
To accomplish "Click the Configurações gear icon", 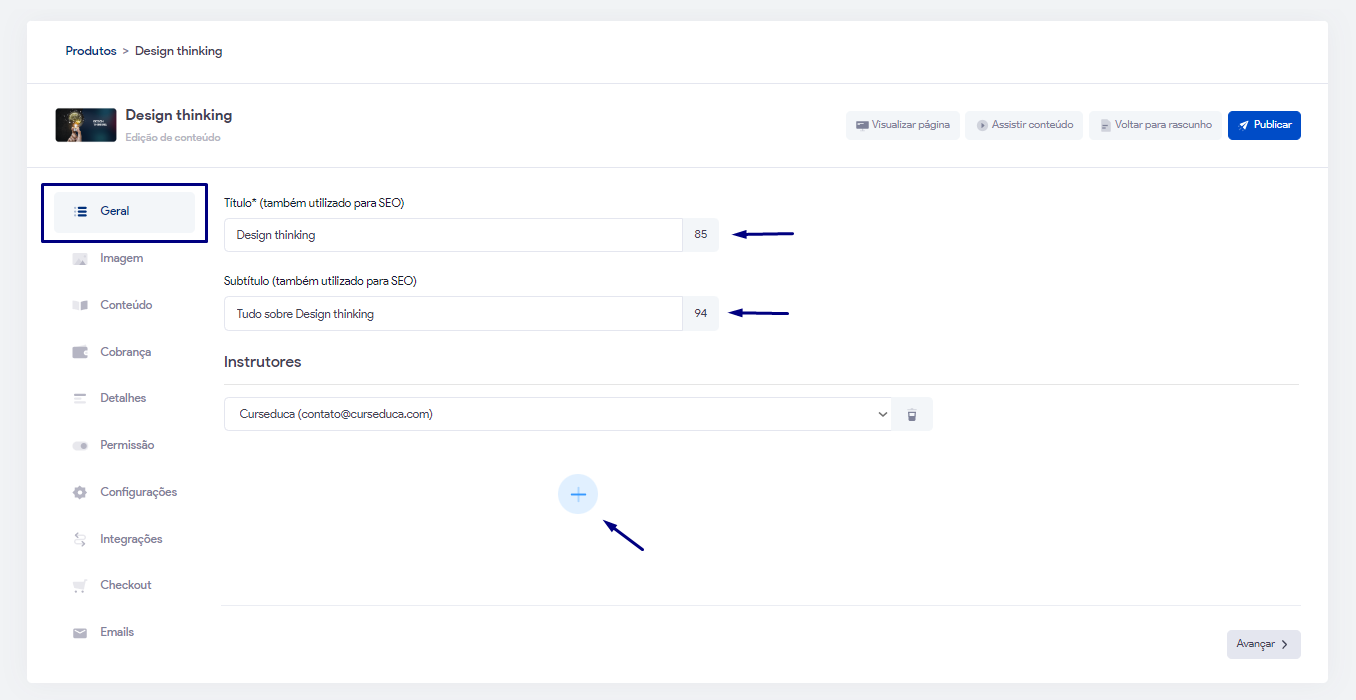I will pyautogui.click(x=80, y=492).
